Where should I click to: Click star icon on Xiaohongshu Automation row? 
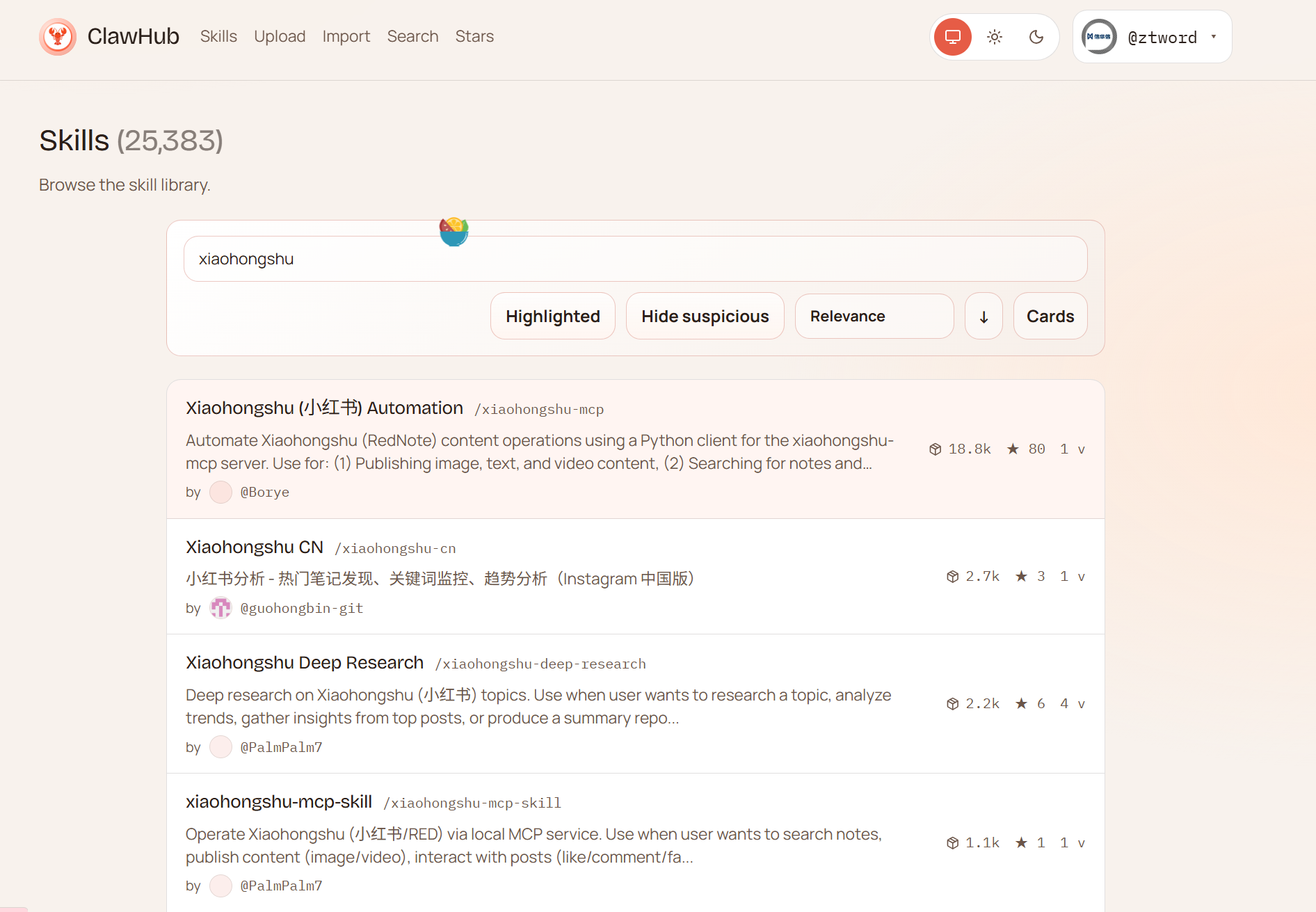click(x=1013, y=449)
